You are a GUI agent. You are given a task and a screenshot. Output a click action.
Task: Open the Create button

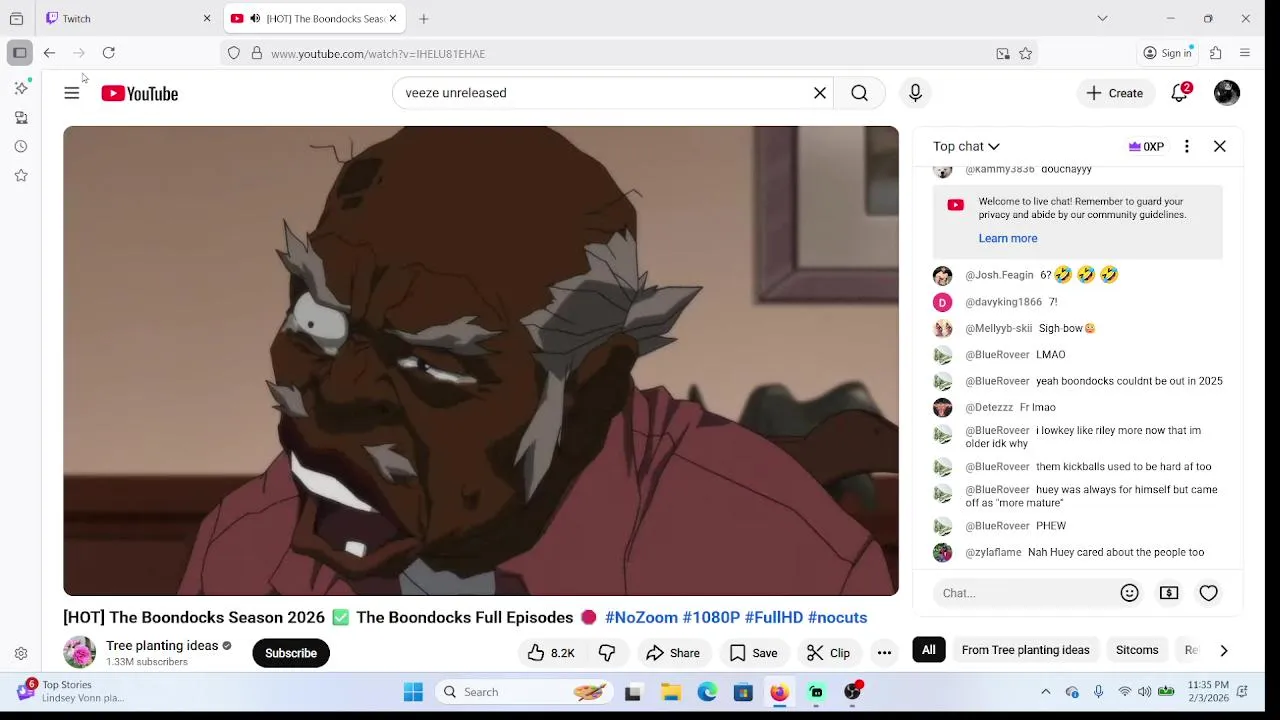[x=1115, y=93]
